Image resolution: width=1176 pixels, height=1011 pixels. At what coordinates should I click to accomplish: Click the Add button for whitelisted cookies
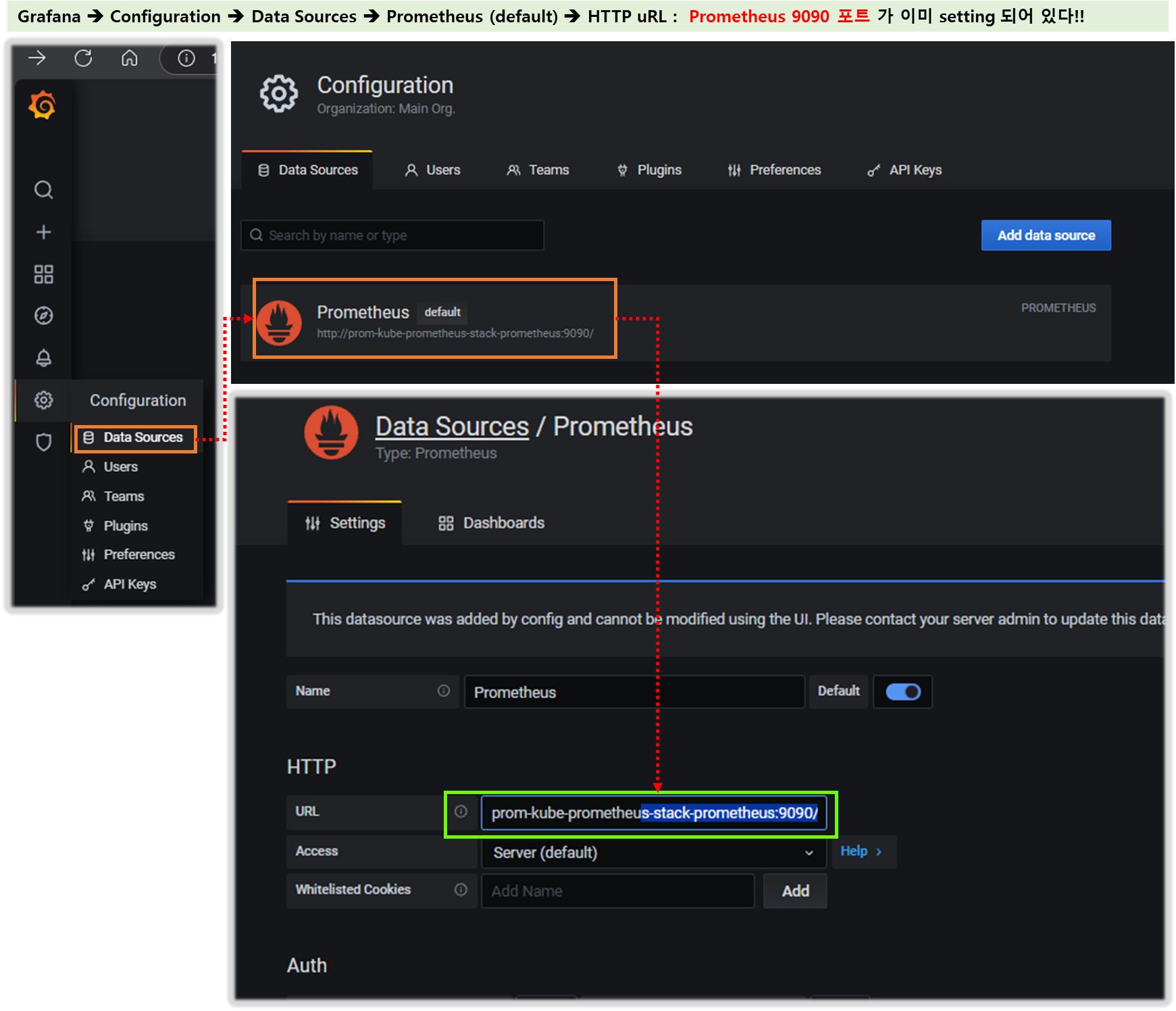pyautogui.click(x=795, y=891)
